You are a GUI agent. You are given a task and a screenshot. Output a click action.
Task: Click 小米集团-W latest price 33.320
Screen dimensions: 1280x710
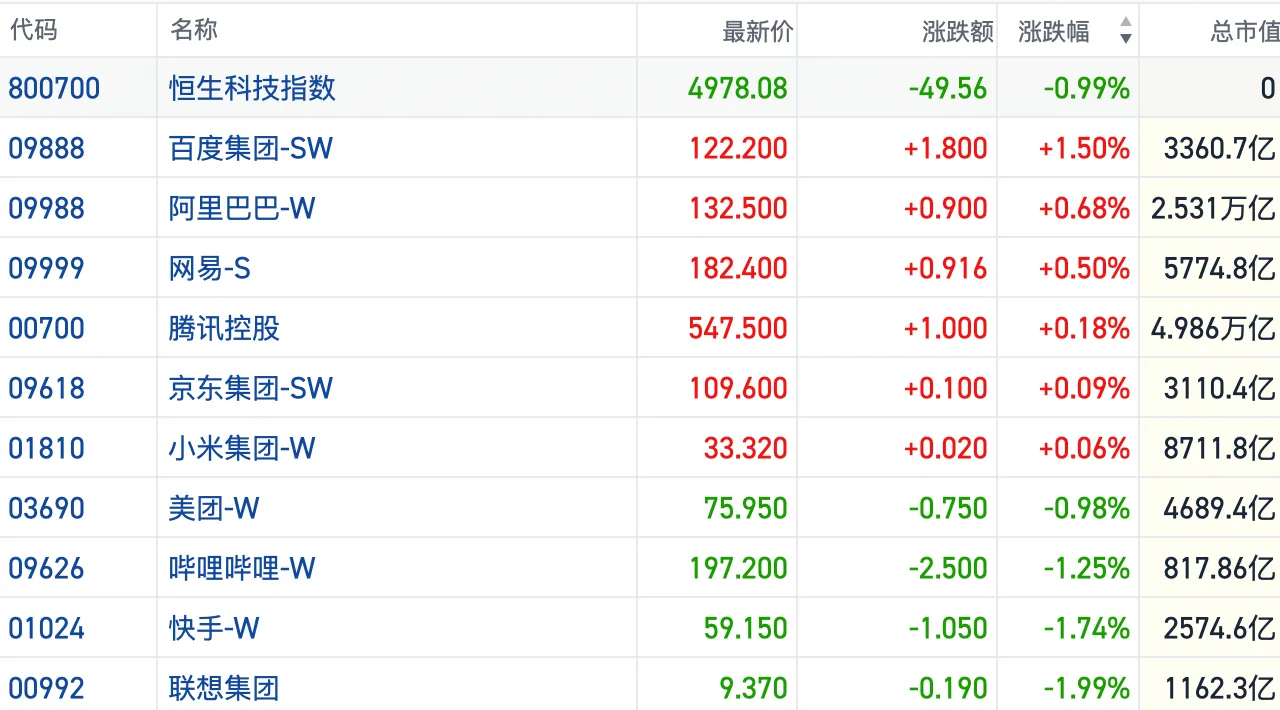[x=745, y=448]
